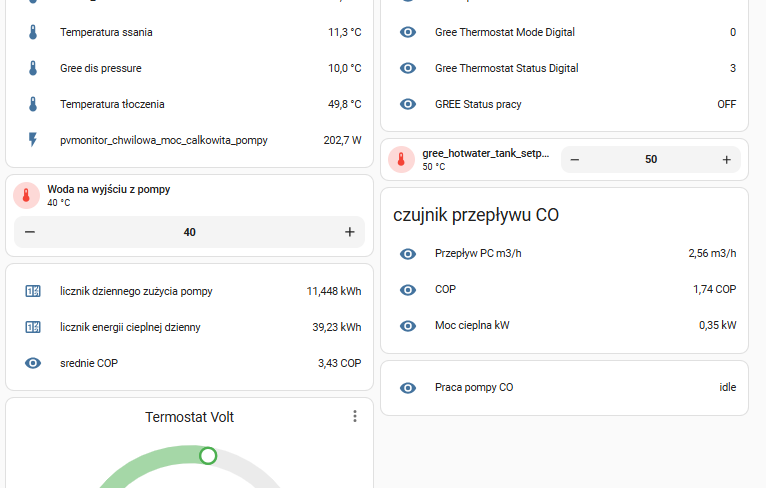Open licznik dziennego zużycia pompy label
This screenshot has width=766, height=488.
(x=136, y=291)
